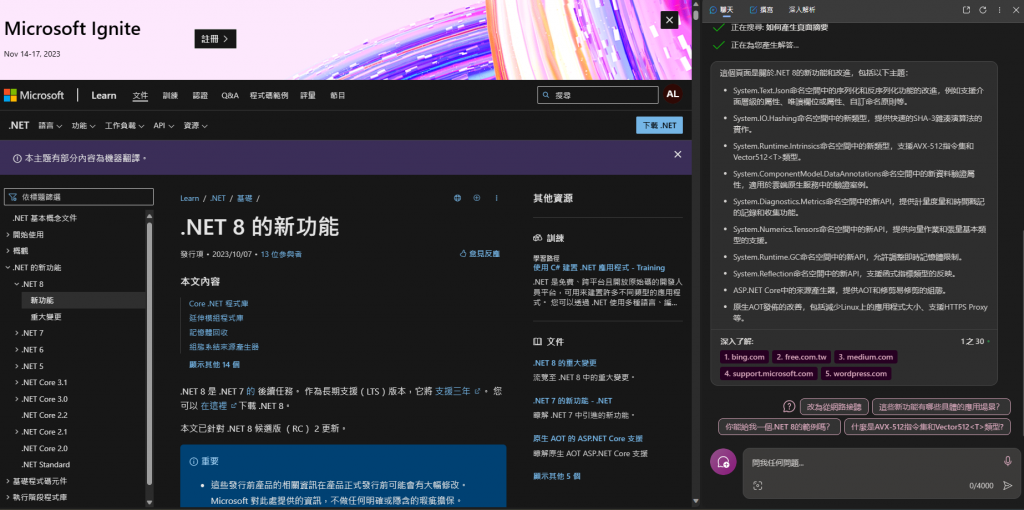Image resolution: width=1024 pixels, height=510 pixels.
Task: Open the 3. medium.com source link
Action: click(865, 357)
